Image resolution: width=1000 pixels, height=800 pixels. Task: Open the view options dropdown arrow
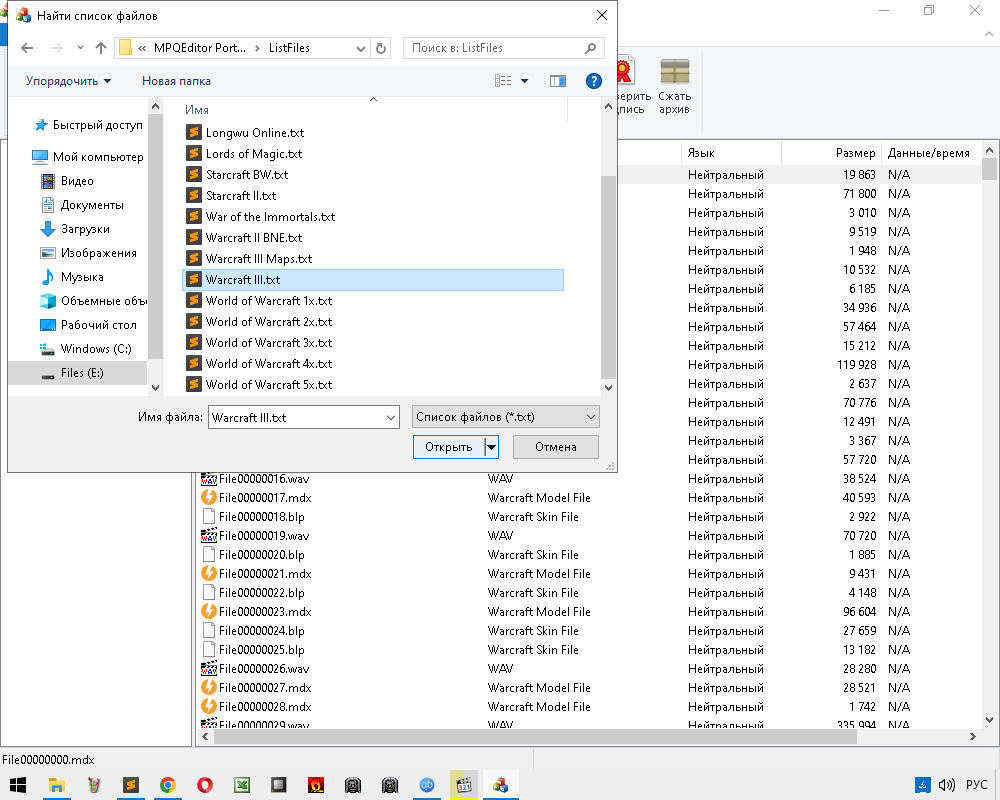click(x=524, y=81)
